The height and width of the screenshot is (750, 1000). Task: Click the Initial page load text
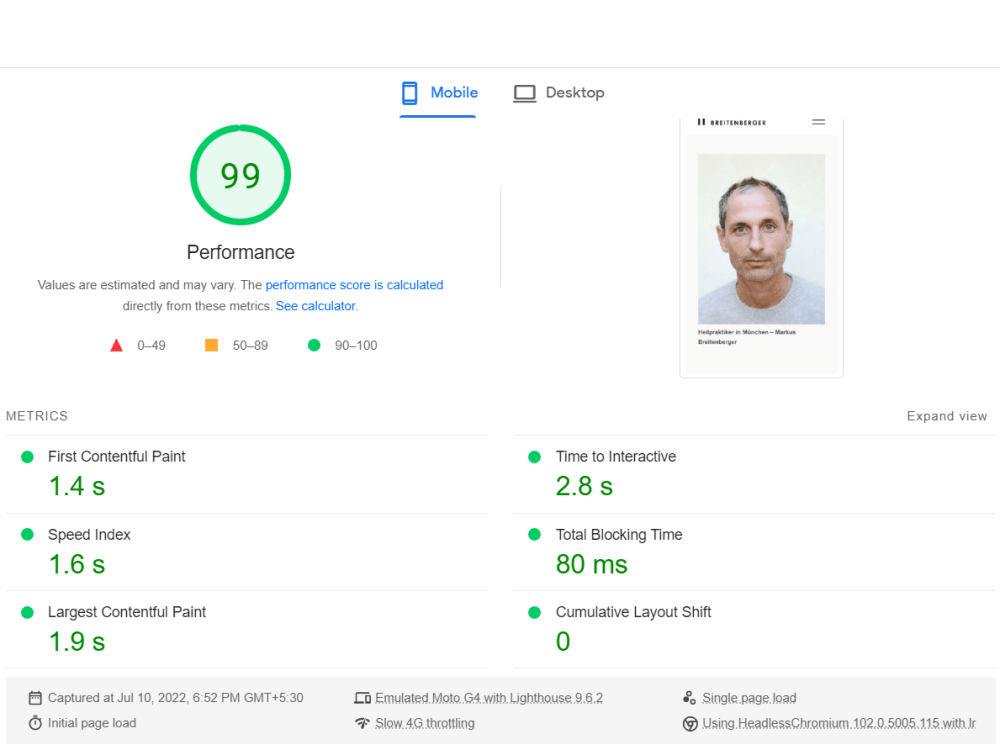92,723
